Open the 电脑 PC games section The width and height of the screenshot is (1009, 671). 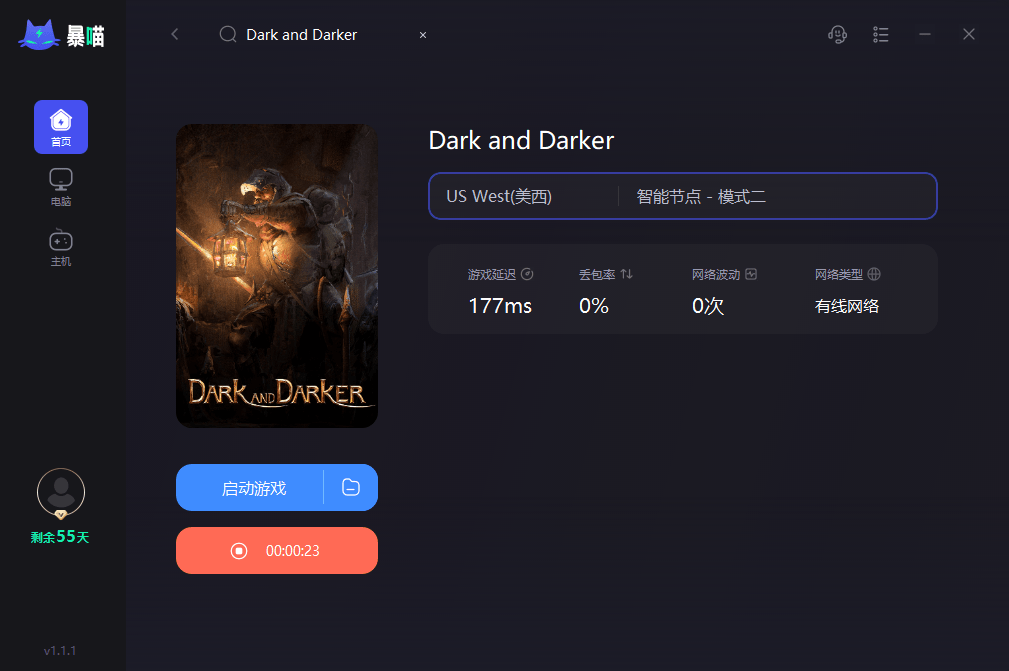60,186
